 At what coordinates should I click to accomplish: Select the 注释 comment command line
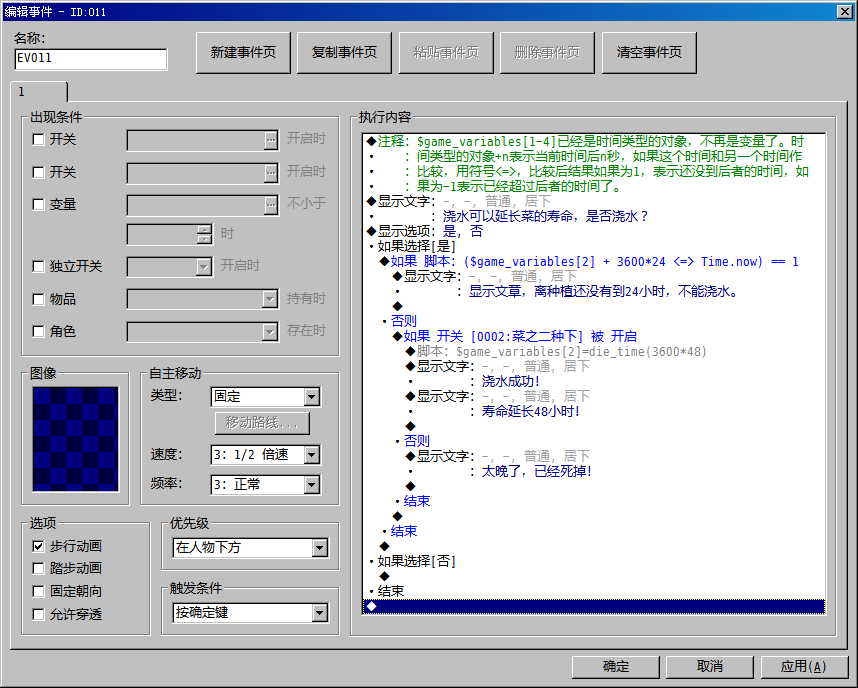(594, 141)
